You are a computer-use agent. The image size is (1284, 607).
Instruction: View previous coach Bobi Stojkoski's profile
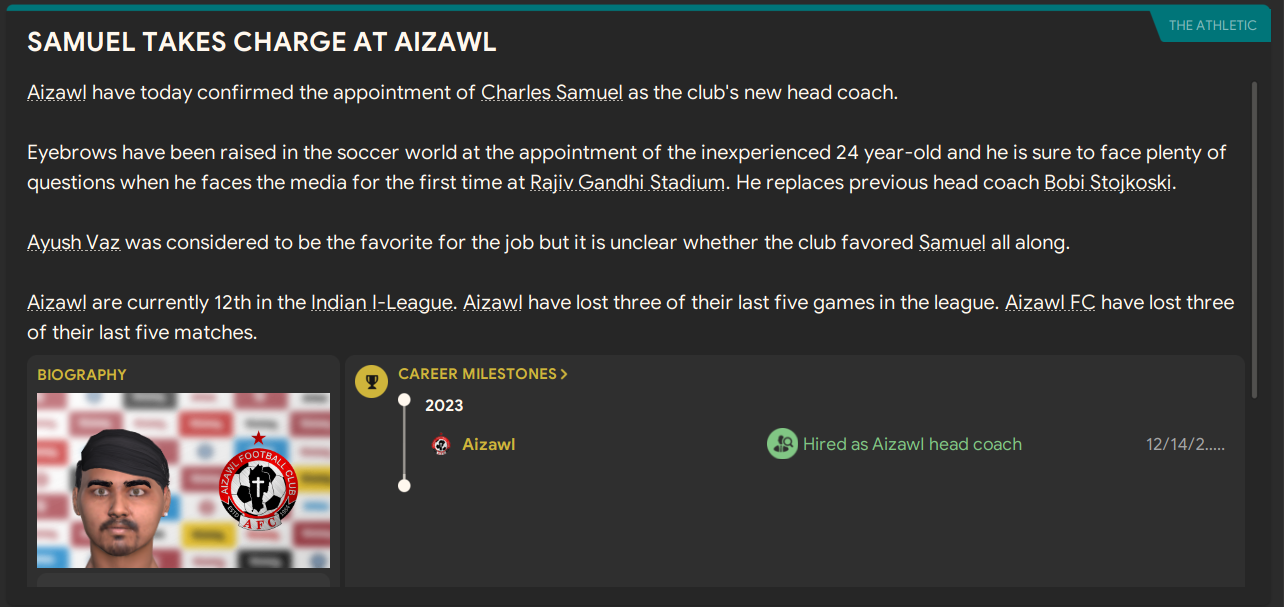1107,183
